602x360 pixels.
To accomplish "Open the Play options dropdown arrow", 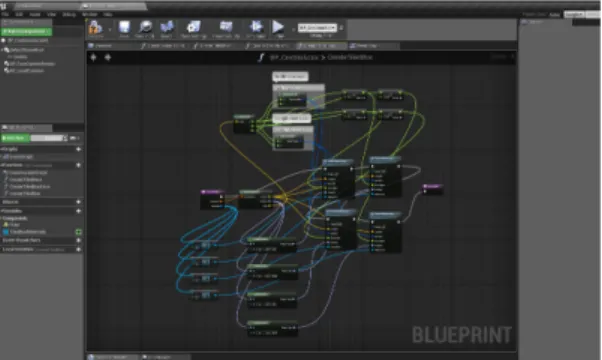I will [293, 29].
